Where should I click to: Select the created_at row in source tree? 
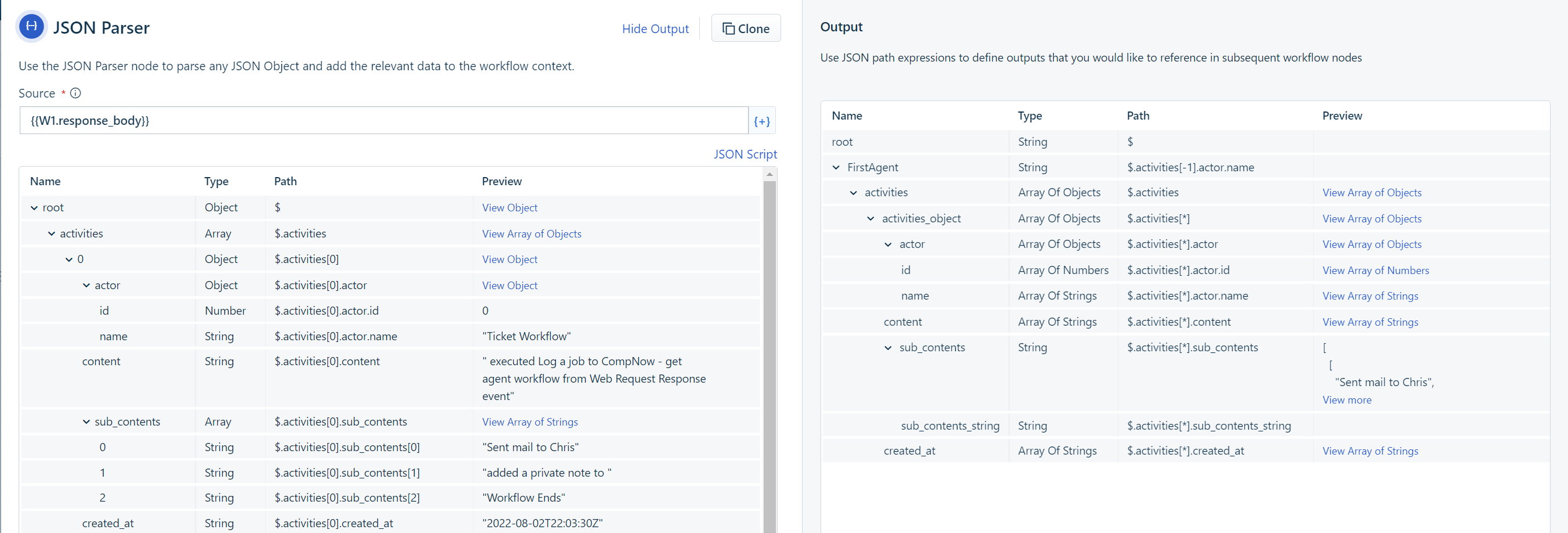(390, 523)
